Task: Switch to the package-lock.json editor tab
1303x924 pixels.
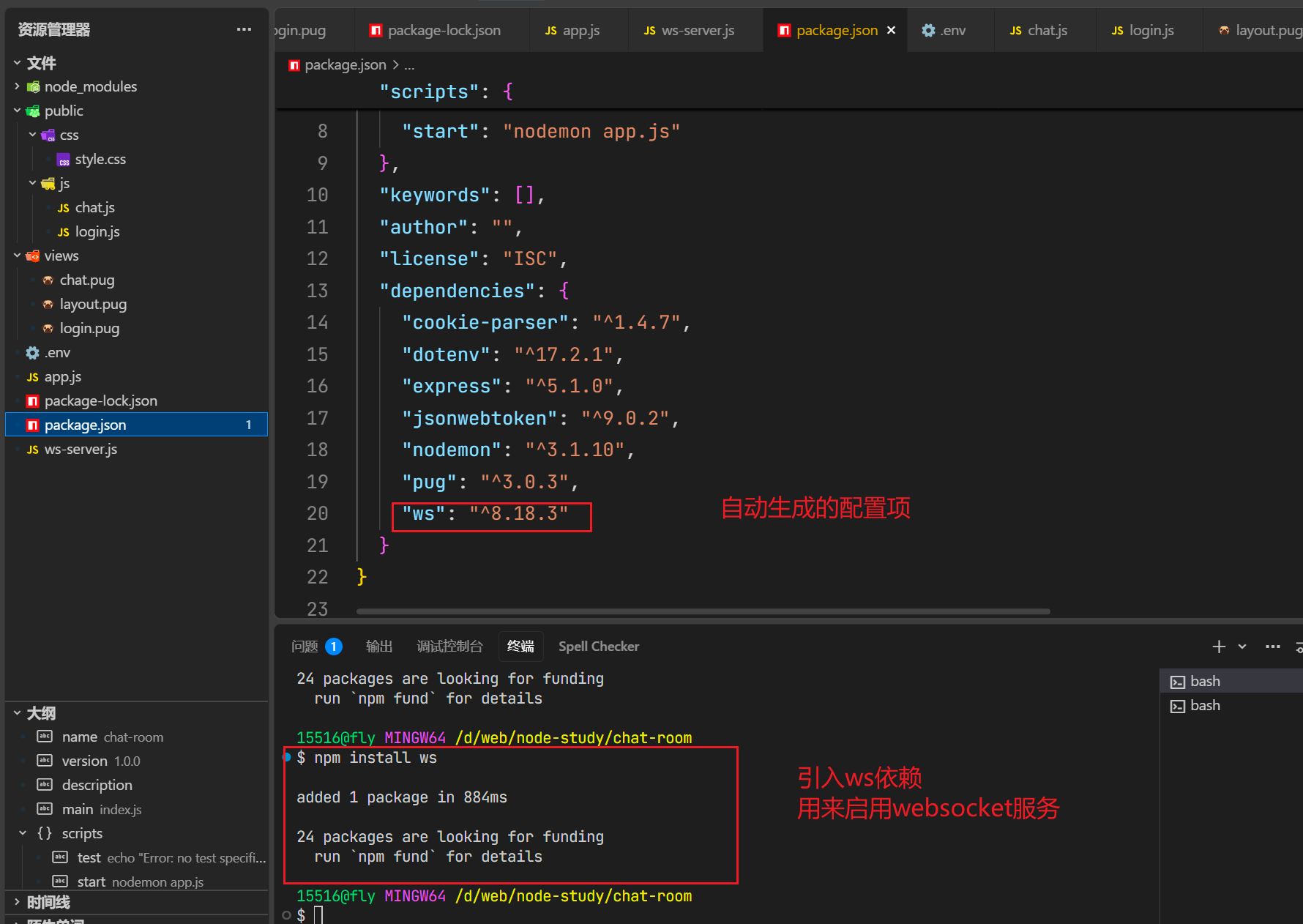Action: (443, 30)
